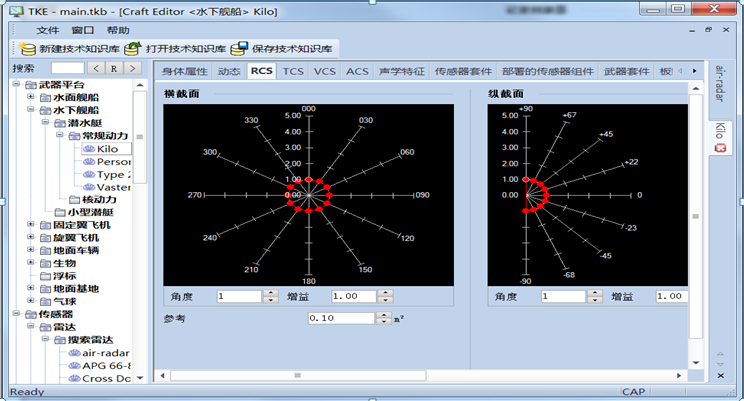Collapse the 传感器 tree node
The image size is (744, 401).
(x=17, y=314)
